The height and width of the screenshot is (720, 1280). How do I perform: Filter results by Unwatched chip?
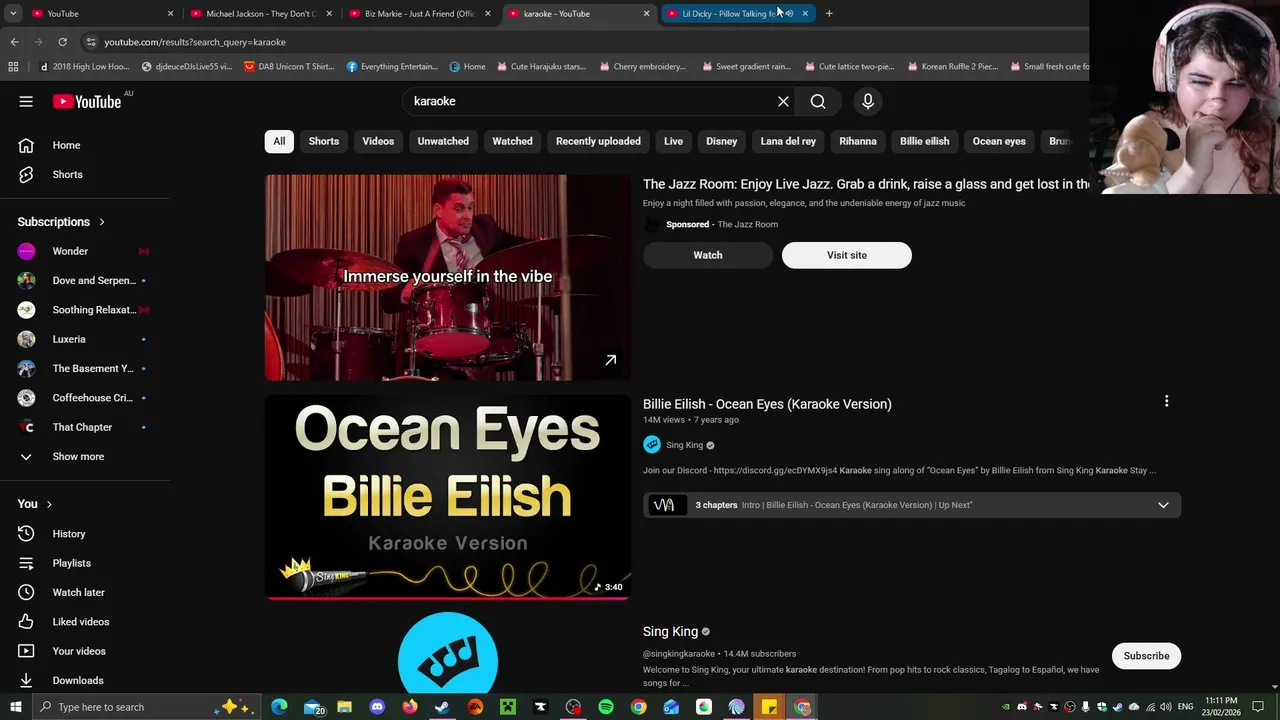443,141
